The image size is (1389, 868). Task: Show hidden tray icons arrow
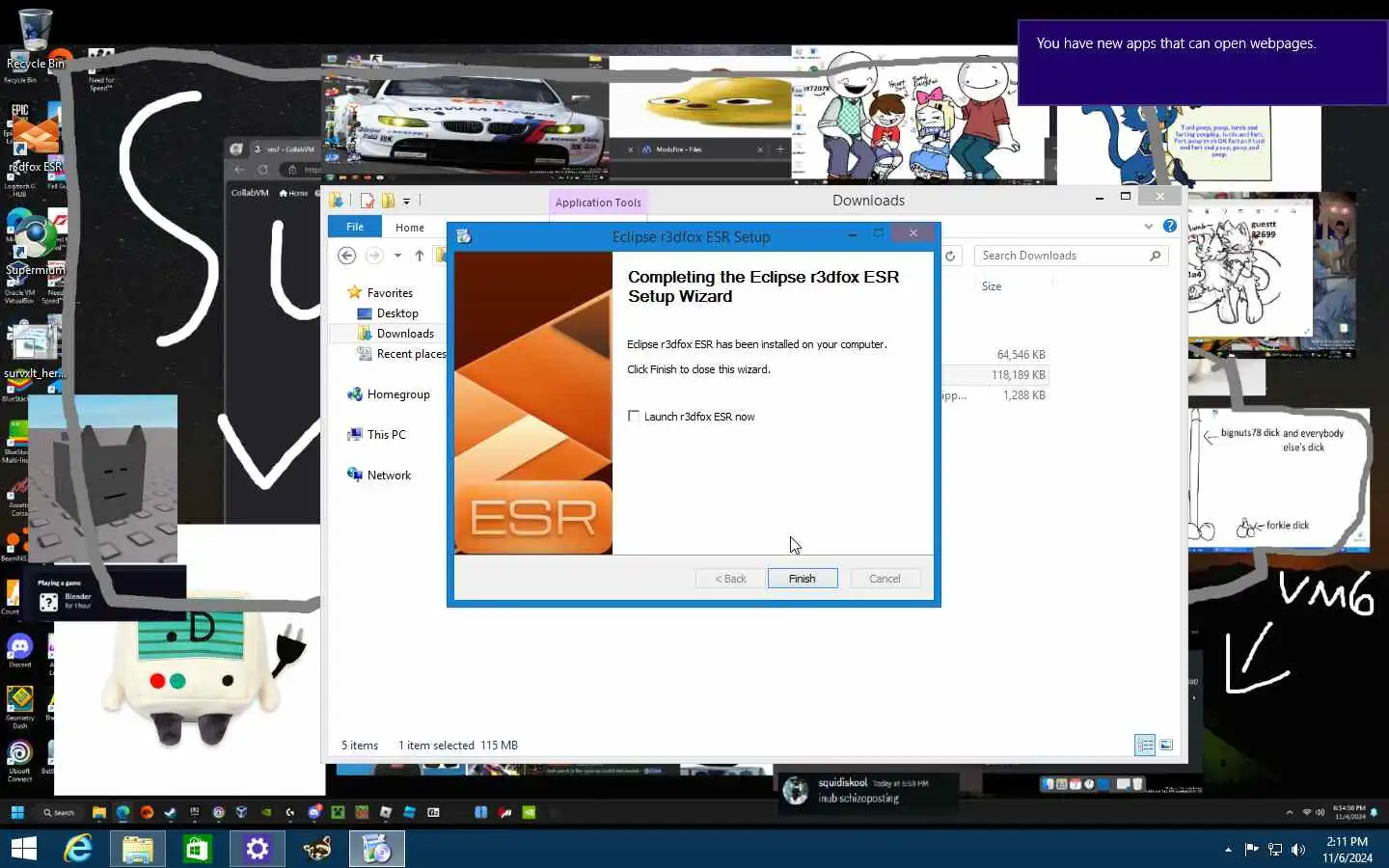point(1228,850)
